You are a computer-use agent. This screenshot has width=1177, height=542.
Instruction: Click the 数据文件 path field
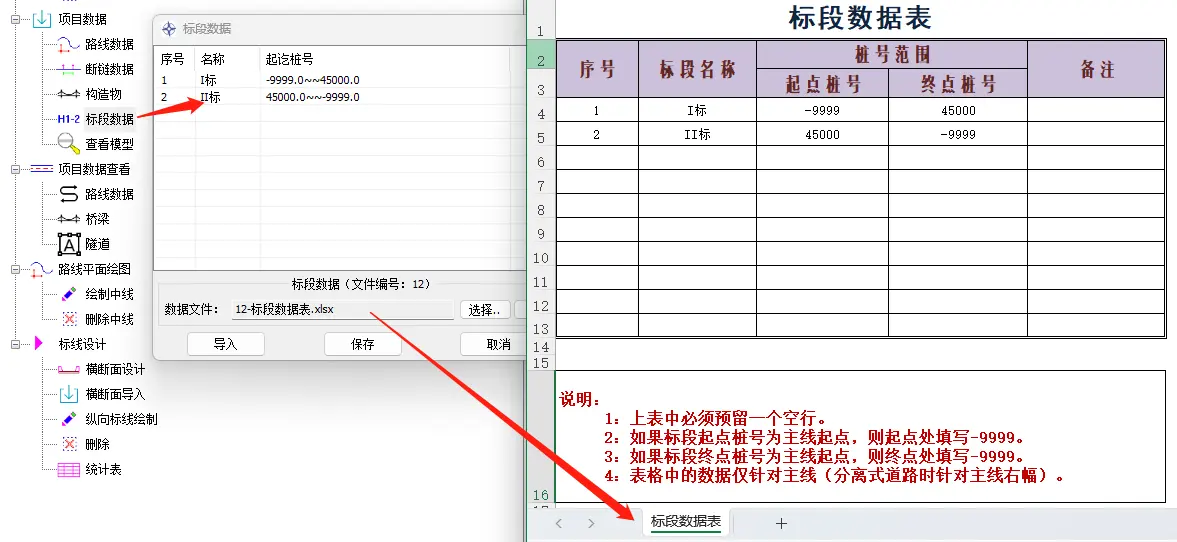(x=342, y=310)
